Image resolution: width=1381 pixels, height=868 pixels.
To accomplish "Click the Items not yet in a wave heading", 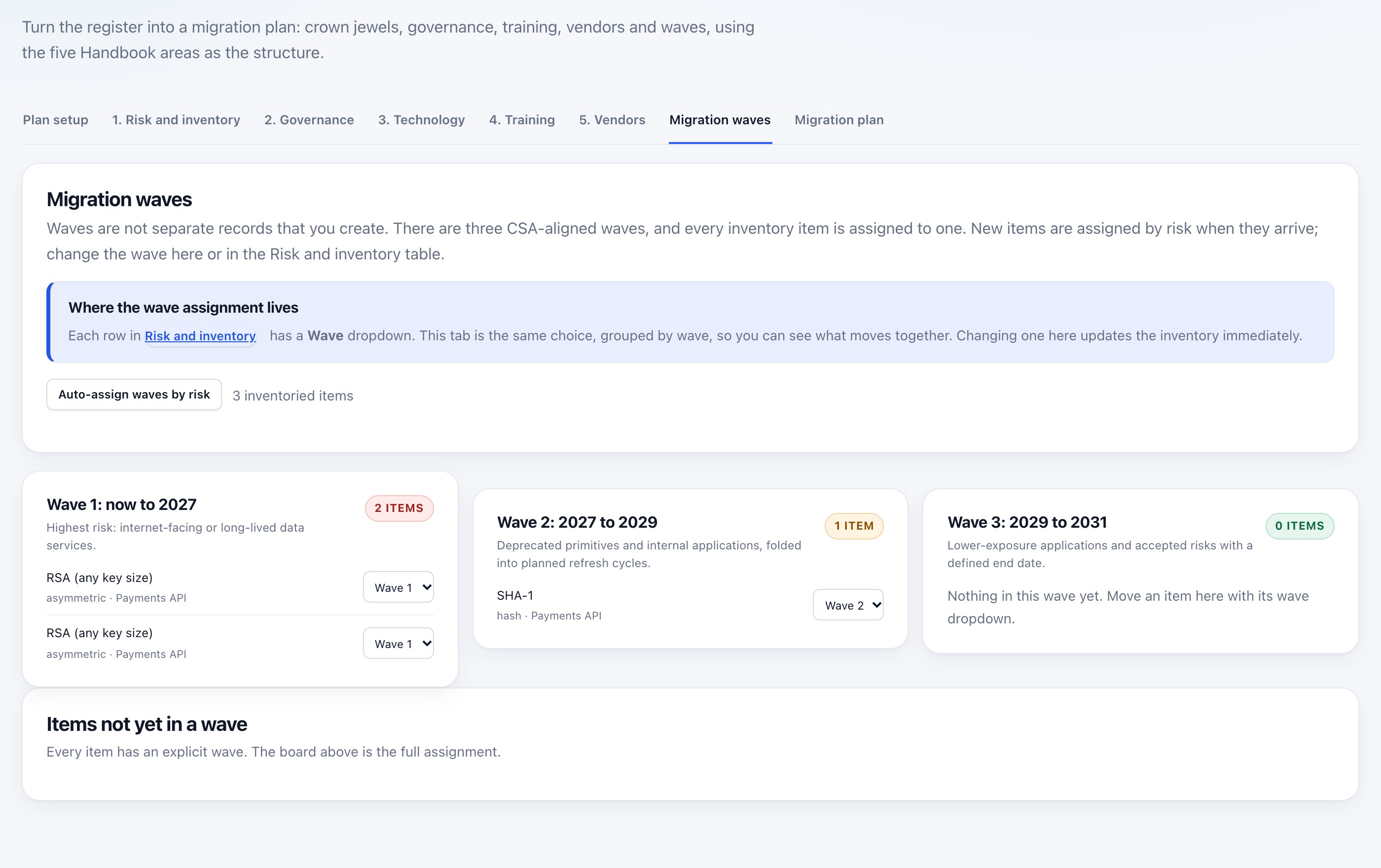I will [147, 724].
